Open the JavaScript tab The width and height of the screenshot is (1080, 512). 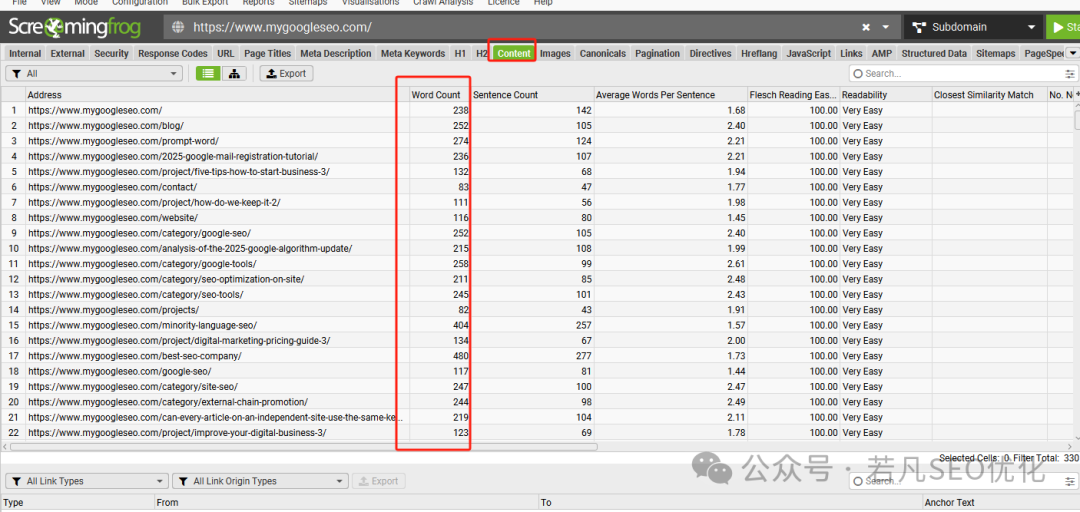pos(809,53)
